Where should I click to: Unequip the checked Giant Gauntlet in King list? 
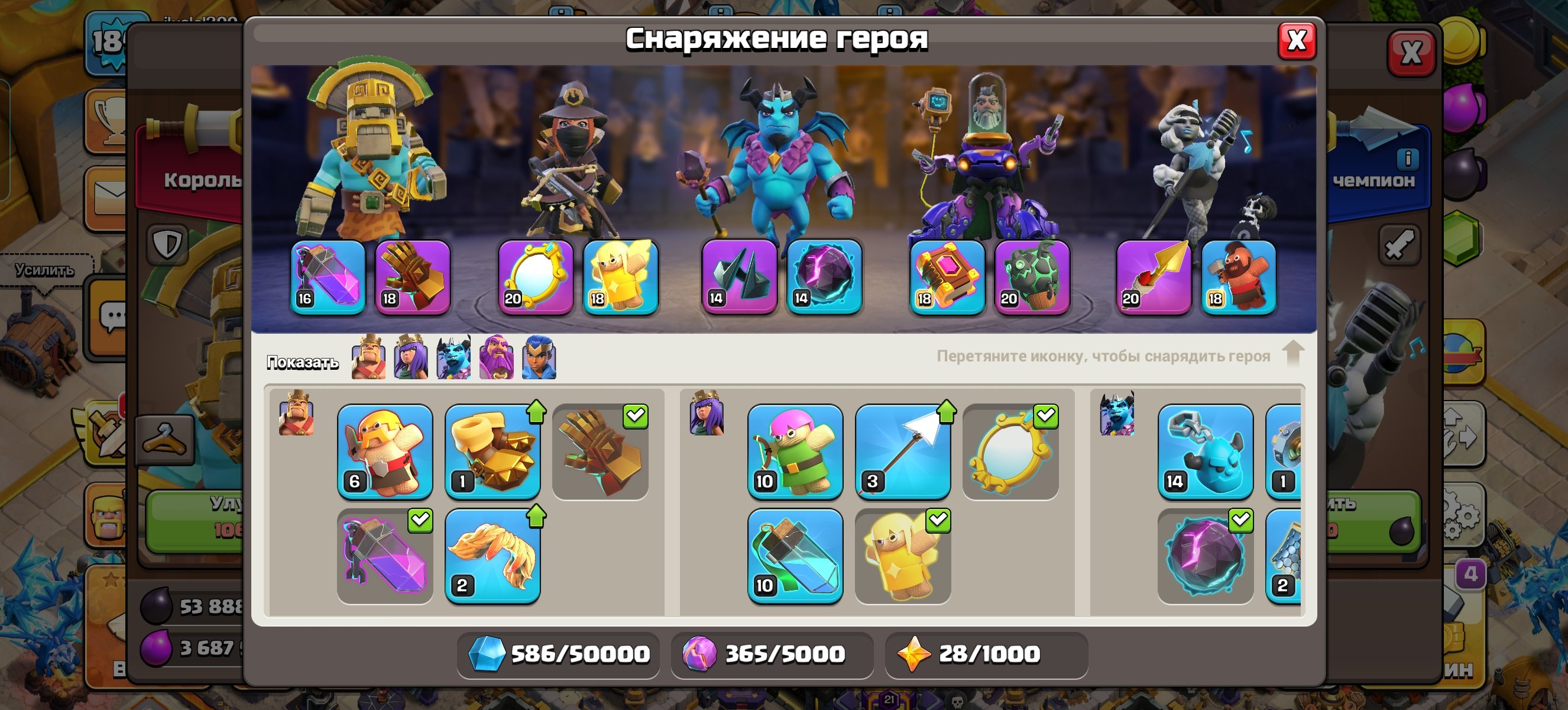[x=600, y=451]
